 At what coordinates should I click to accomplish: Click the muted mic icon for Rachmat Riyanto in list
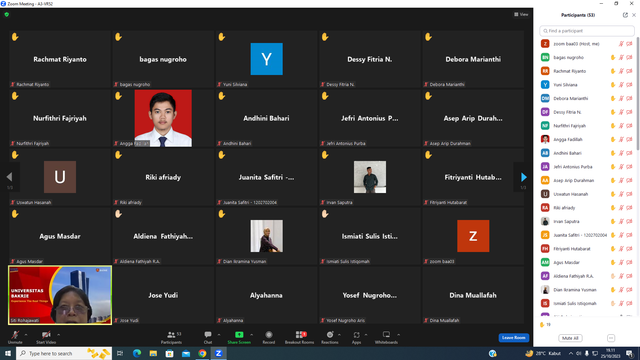pyautogui.click(x=621, y=71)
